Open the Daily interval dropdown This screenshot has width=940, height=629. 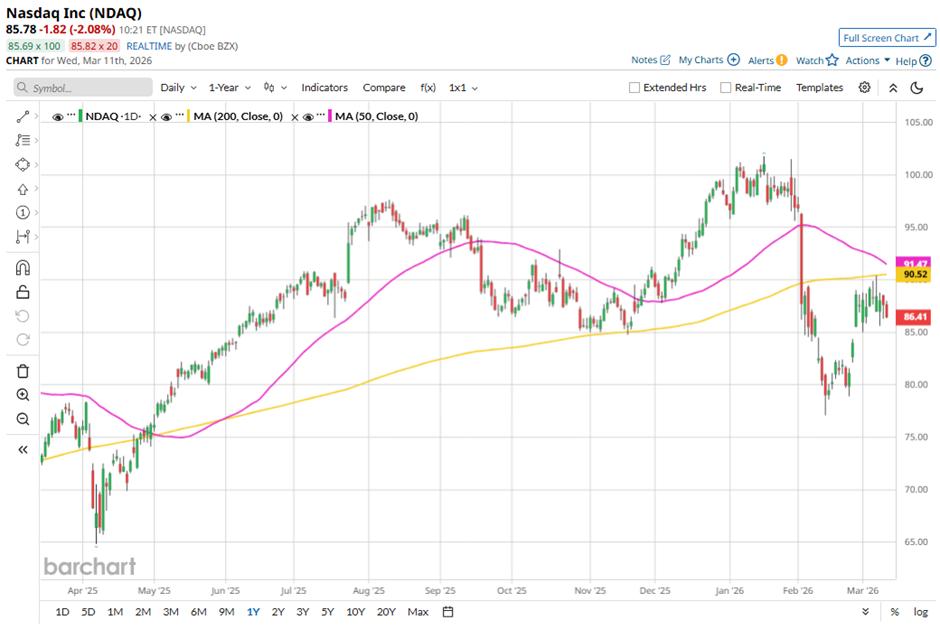pyautogui.click(x=178, y=88)
